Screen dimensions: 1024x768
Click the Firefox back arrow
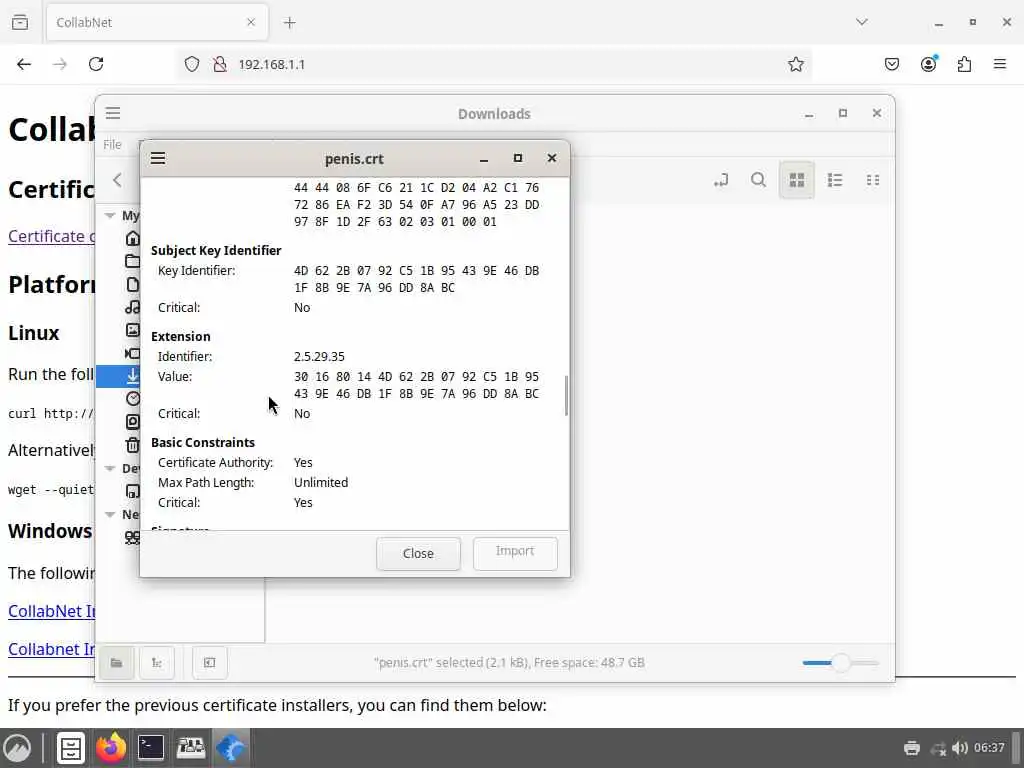click(x=24, y=64)
